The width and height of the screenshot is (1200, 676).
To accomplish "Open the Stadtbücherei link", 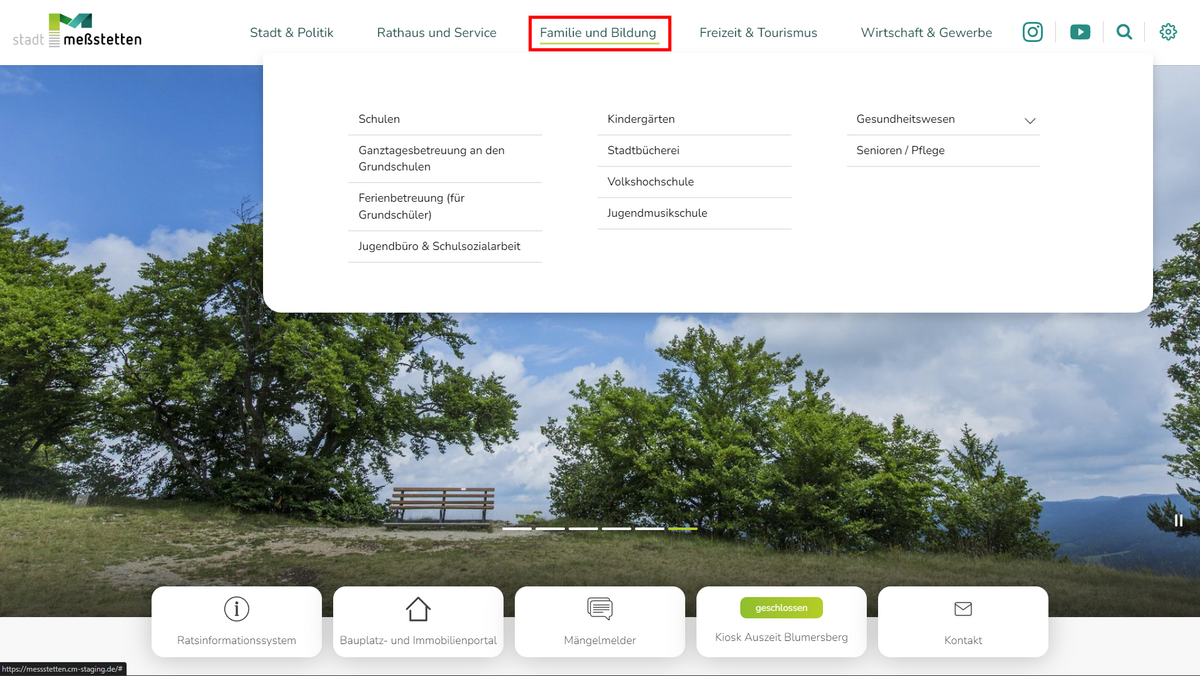I will click(694, 150).
